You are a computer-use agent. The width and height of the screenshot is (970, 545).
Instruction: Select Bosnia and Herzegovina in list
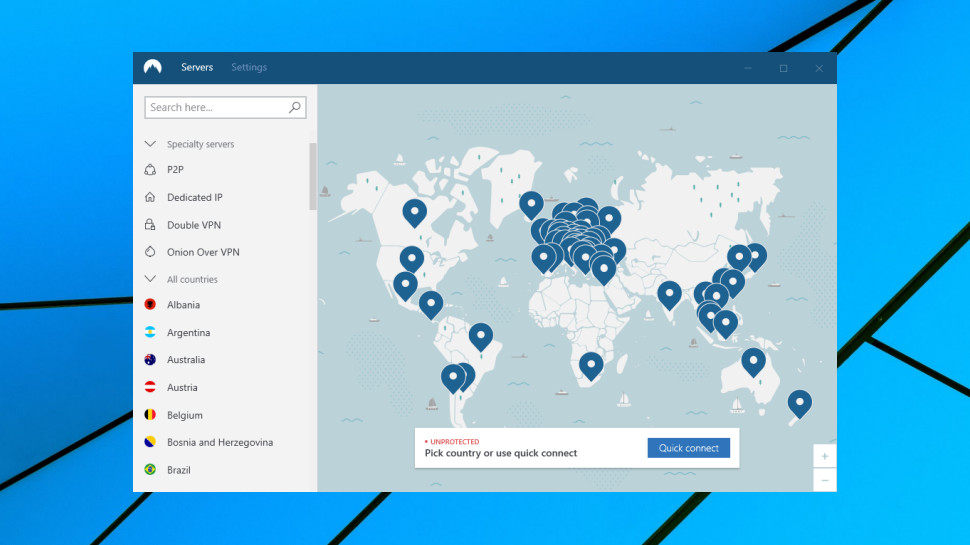point(221,442)
